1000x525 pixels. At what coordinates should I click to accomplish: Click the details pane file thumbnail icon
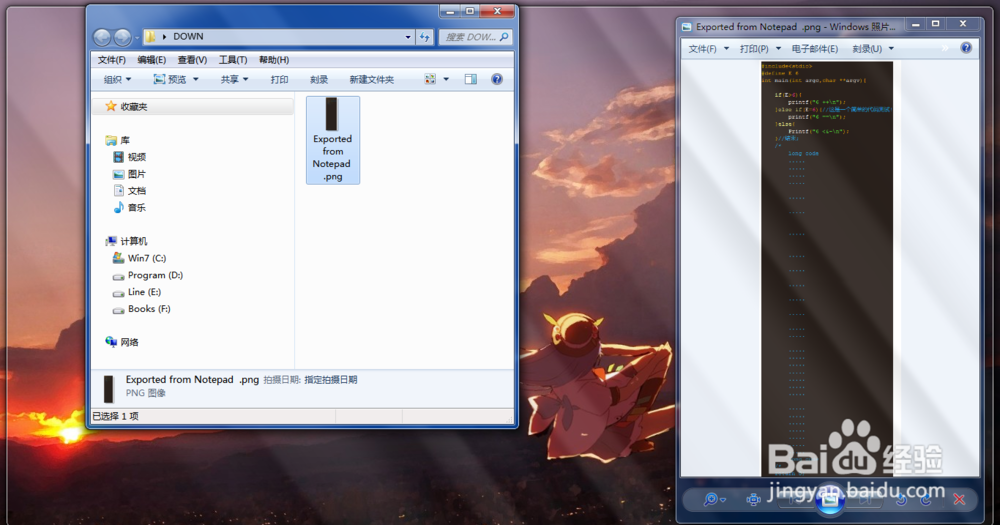[108, 388]
